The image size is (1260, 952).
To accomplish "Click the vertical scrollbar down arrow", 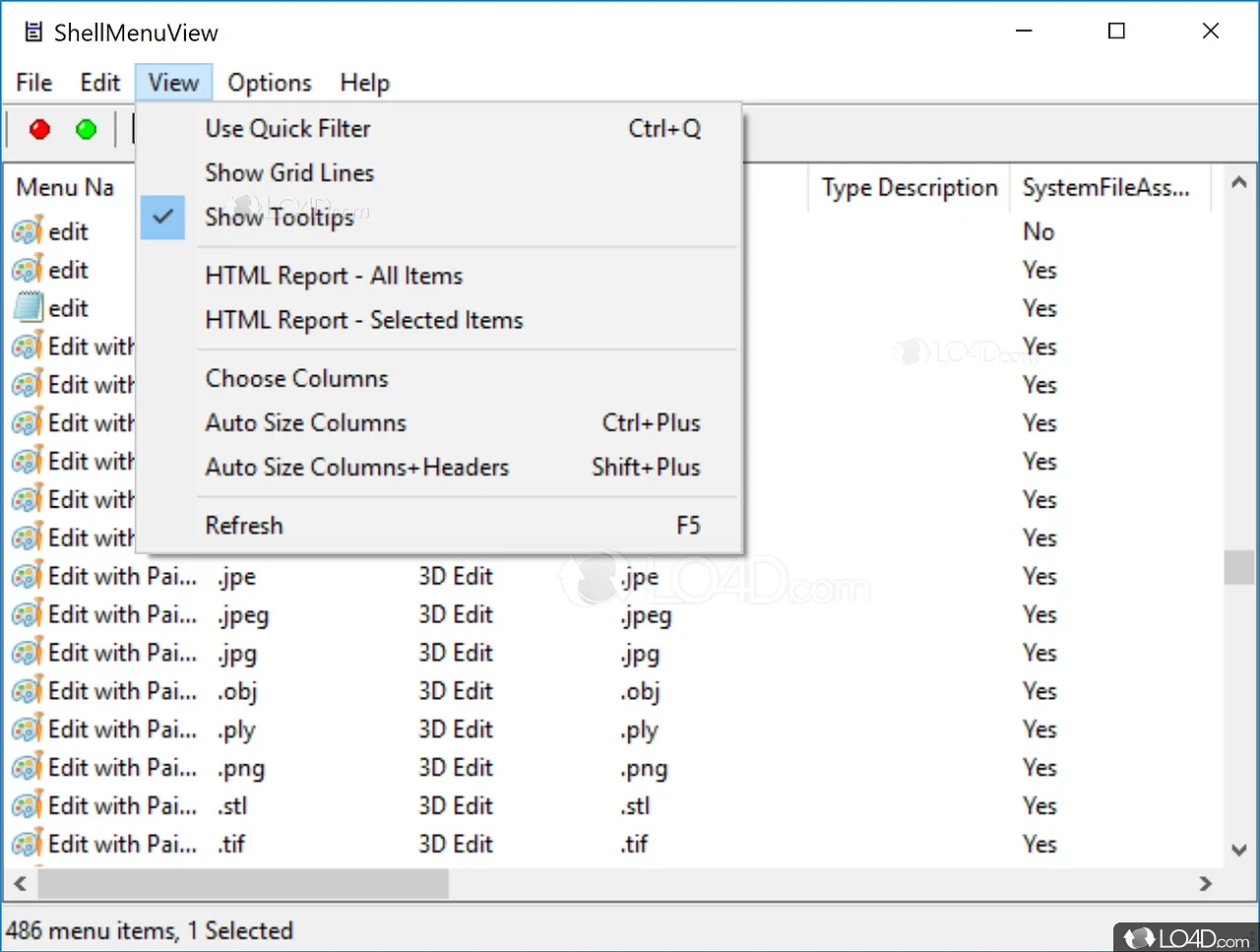I will [x=1238, y=850].
